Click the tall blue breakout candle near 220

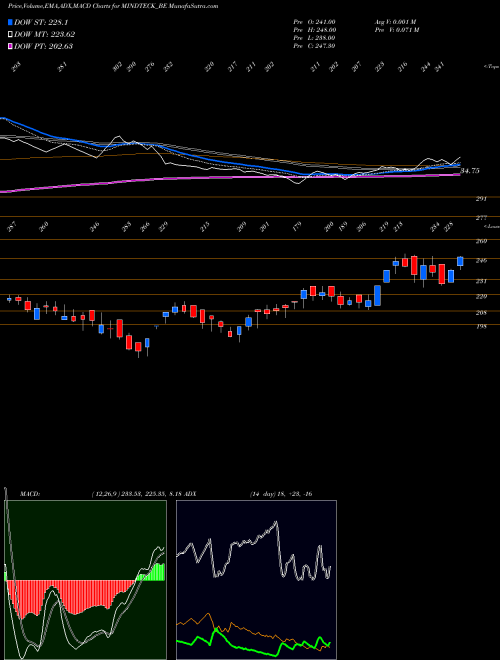378,295
